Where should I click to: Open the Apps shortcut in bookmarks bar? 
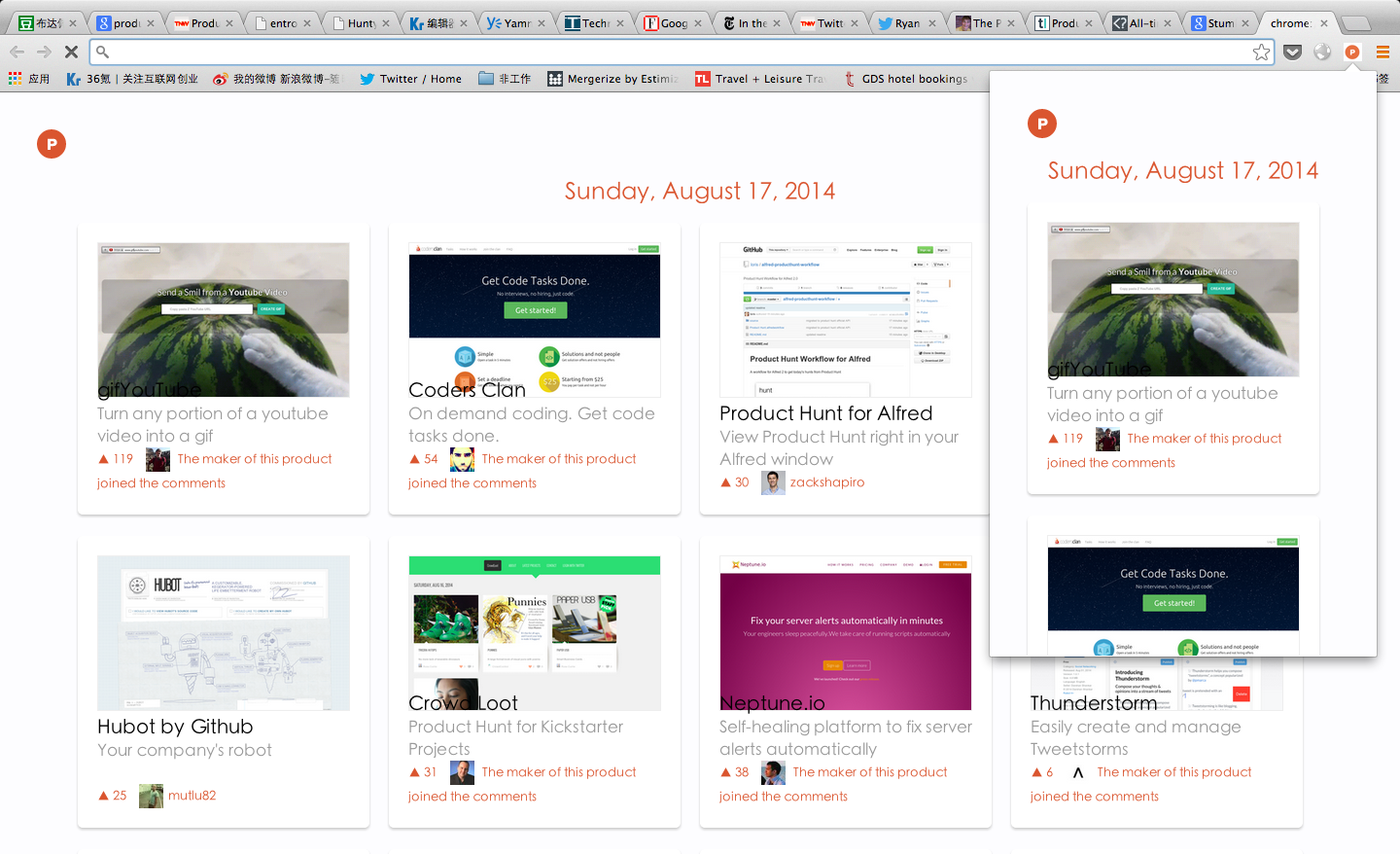29,79
